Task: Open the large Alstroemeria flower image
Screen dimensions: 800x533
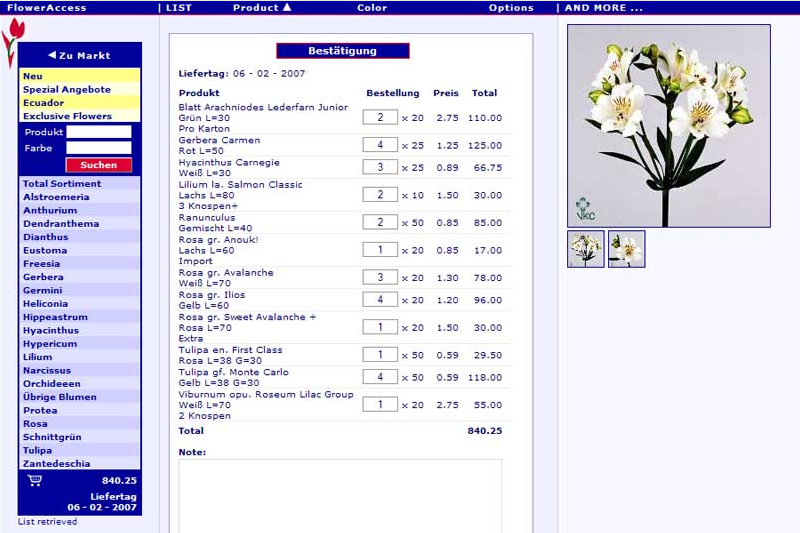Action: pos(668,125)
